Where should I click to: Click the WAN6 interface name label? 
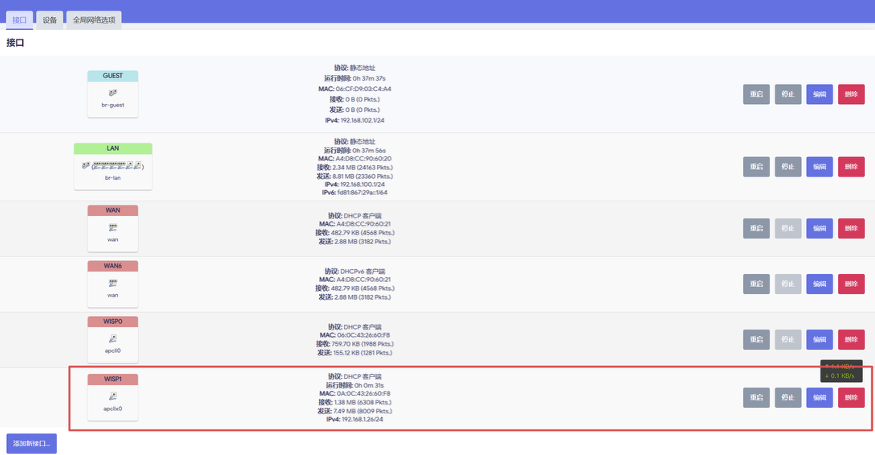point(113,266)
